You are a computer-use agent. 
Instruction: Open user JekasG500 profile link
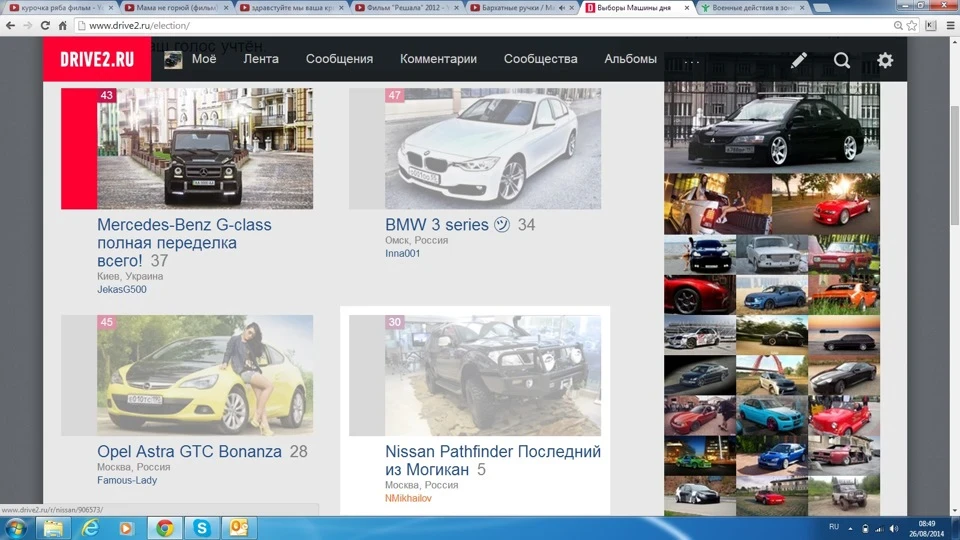pyautogui.click(x=122, y=290)
